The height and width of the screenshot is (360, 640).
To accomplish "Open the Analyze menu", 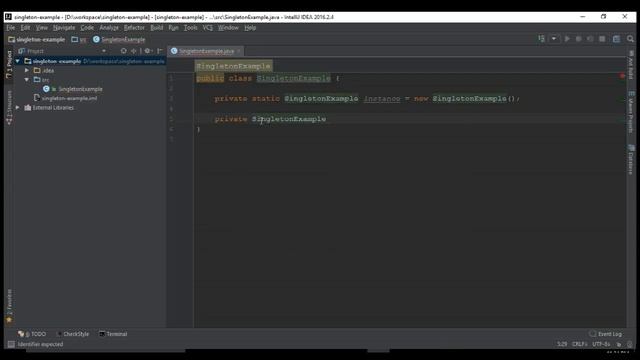I will (109, 28).
